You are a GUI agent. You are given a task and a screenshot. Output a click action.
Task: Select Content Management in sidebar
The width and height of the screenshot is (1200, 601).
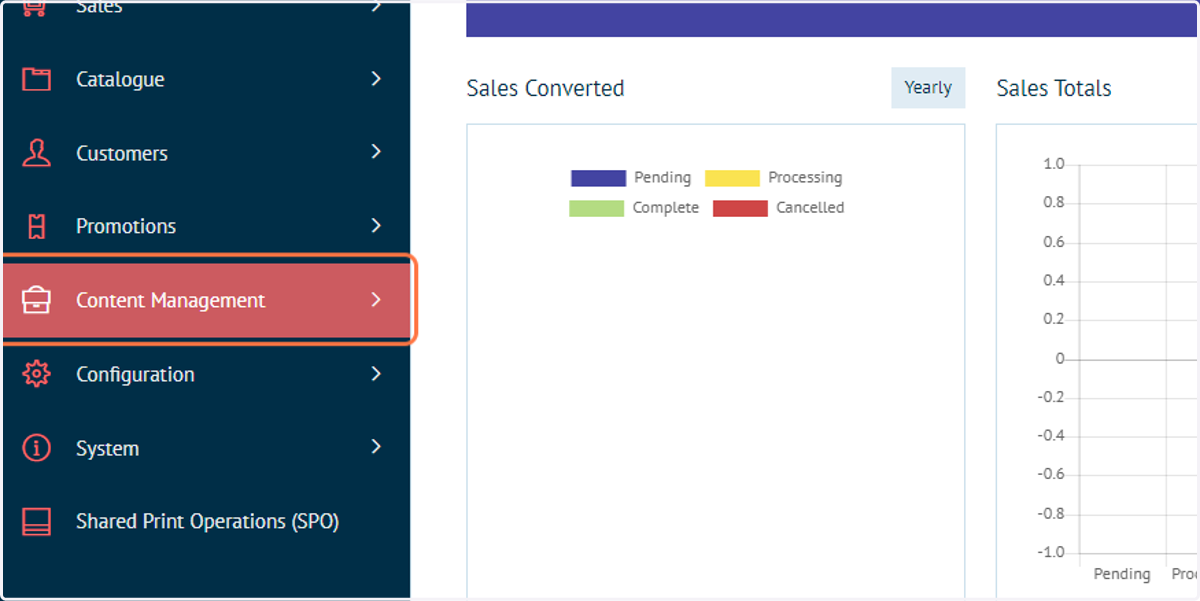pyautogui.click(x=205, y=300)
